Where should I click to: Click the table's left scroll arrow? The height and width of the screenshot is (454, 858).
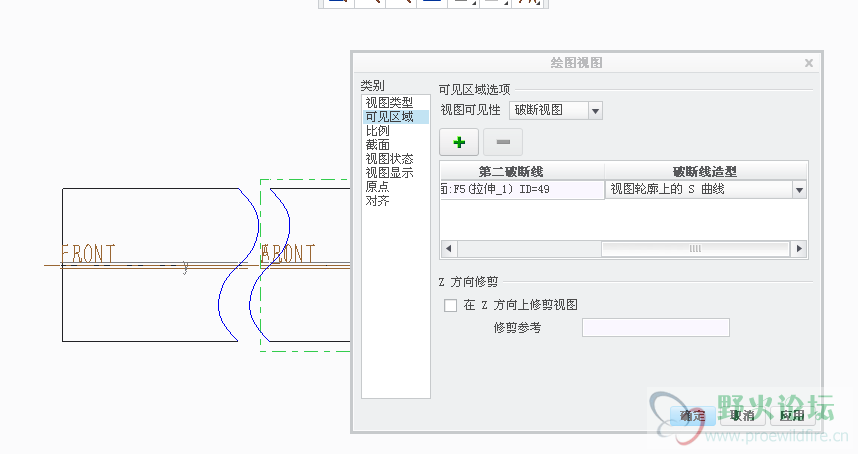pos(449,249)
